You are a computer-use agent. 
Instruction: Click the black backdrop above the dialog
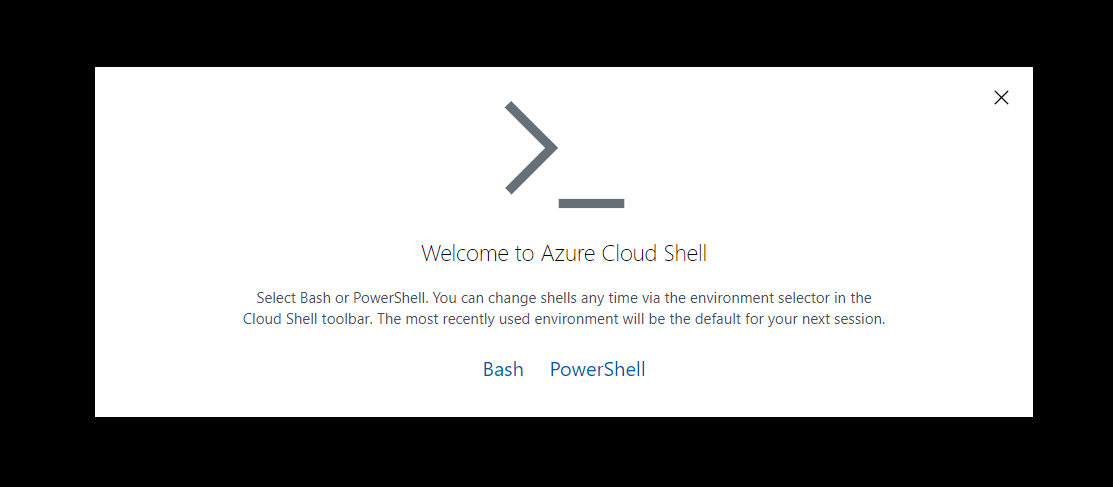556,32
